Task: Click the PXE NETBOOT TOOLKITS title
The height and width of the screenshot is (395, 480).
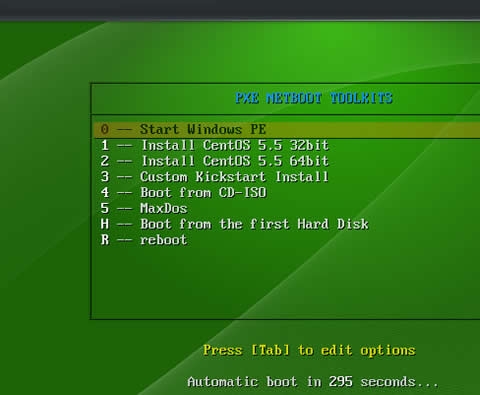Action: tap(314, 98)
